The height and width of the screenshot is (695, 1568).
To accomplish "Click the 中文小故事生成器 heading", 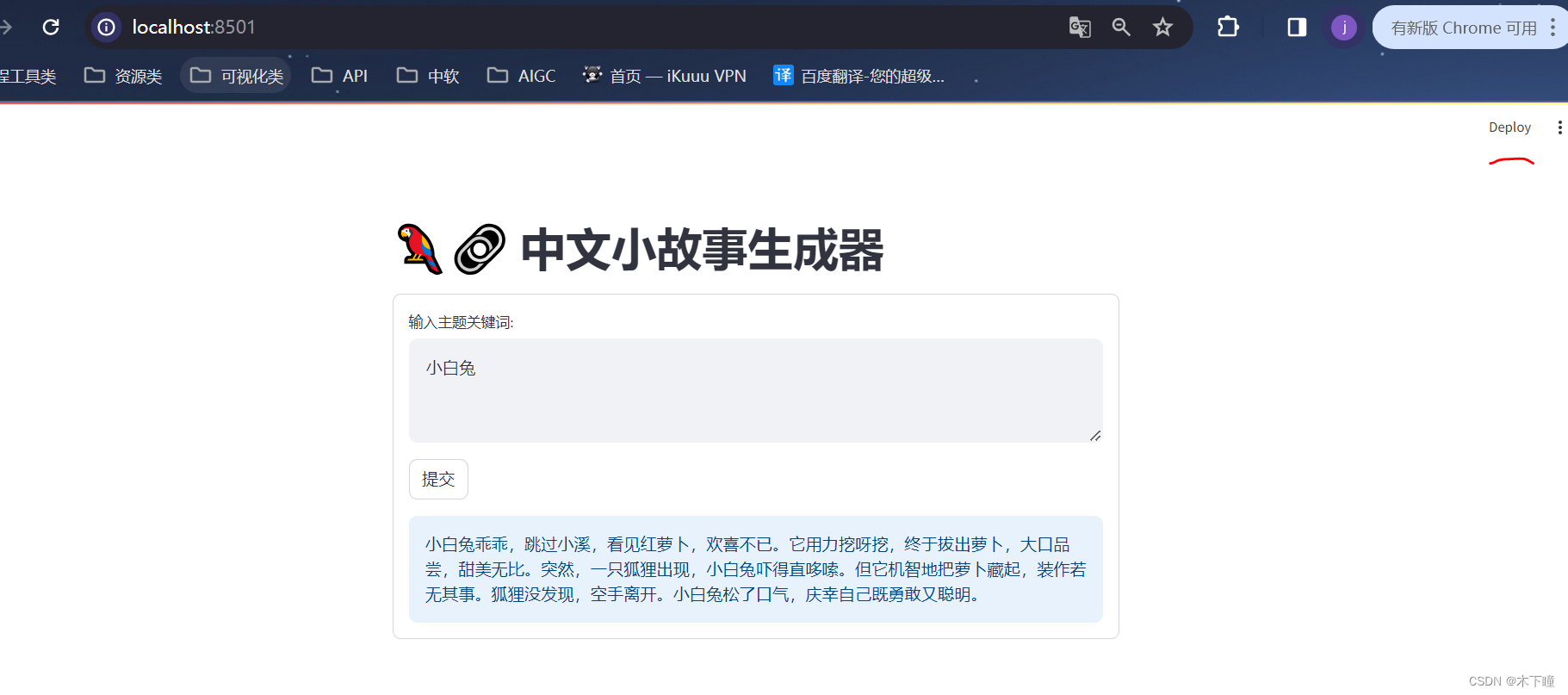I will point(702,251).
